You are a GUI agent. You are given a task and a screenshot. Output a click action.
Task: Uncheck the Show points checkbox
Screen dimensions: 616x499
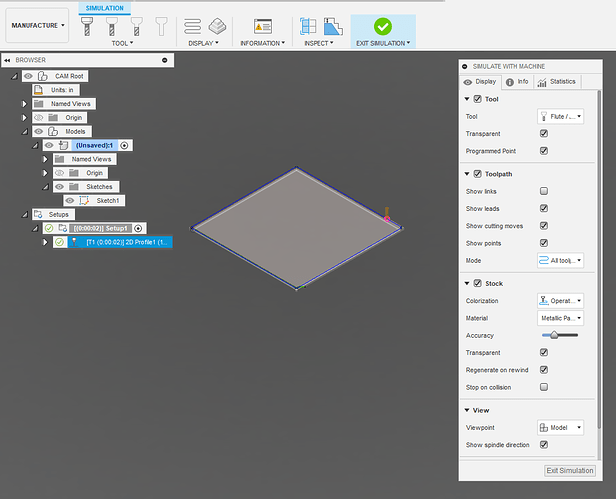[x=544, y=243]
